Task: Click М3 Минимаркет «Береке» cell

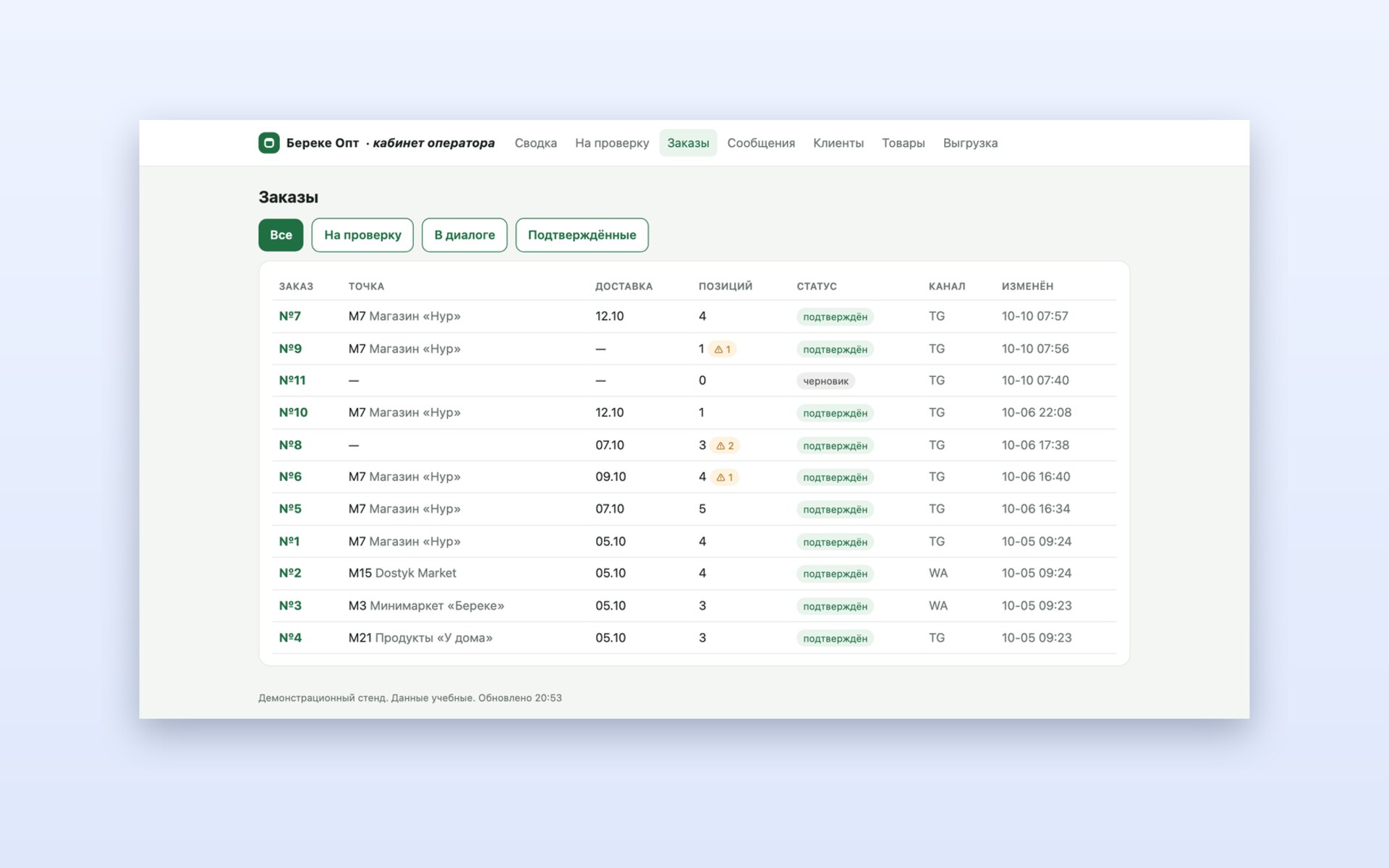Action: tap(426, 605)
